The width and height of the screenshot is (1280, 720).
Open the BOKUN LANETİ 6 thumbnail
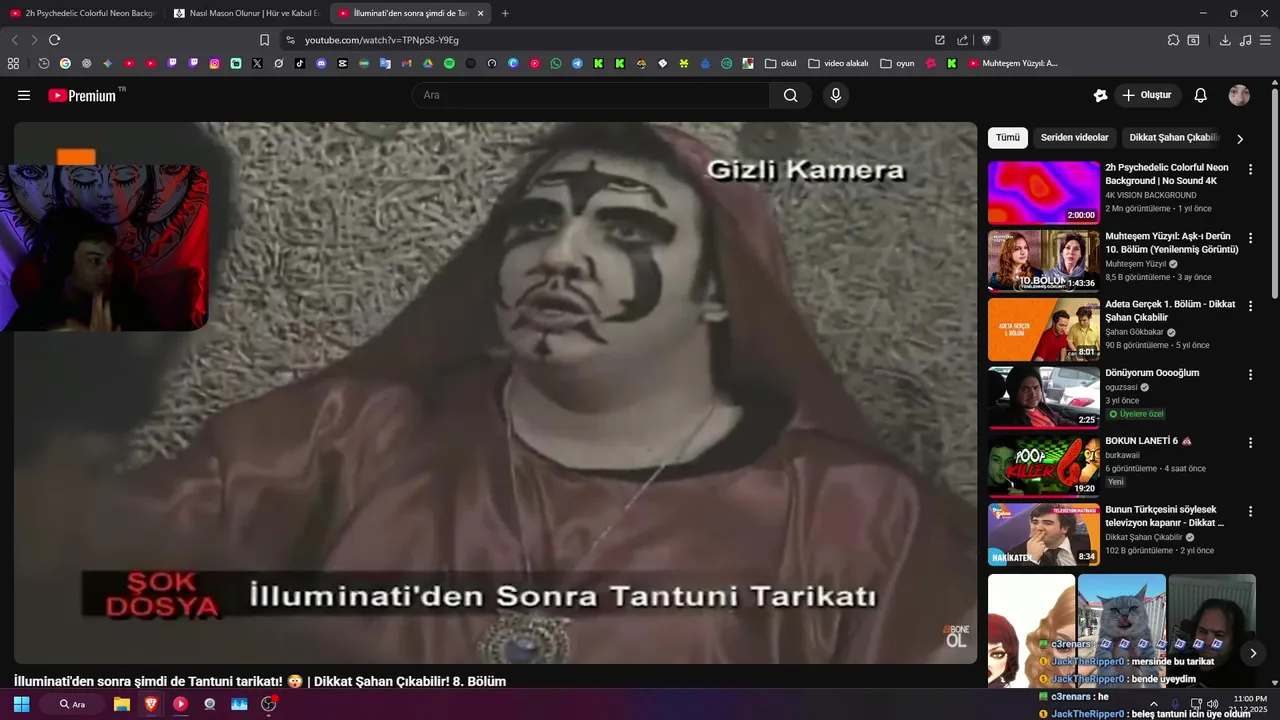1044,465
